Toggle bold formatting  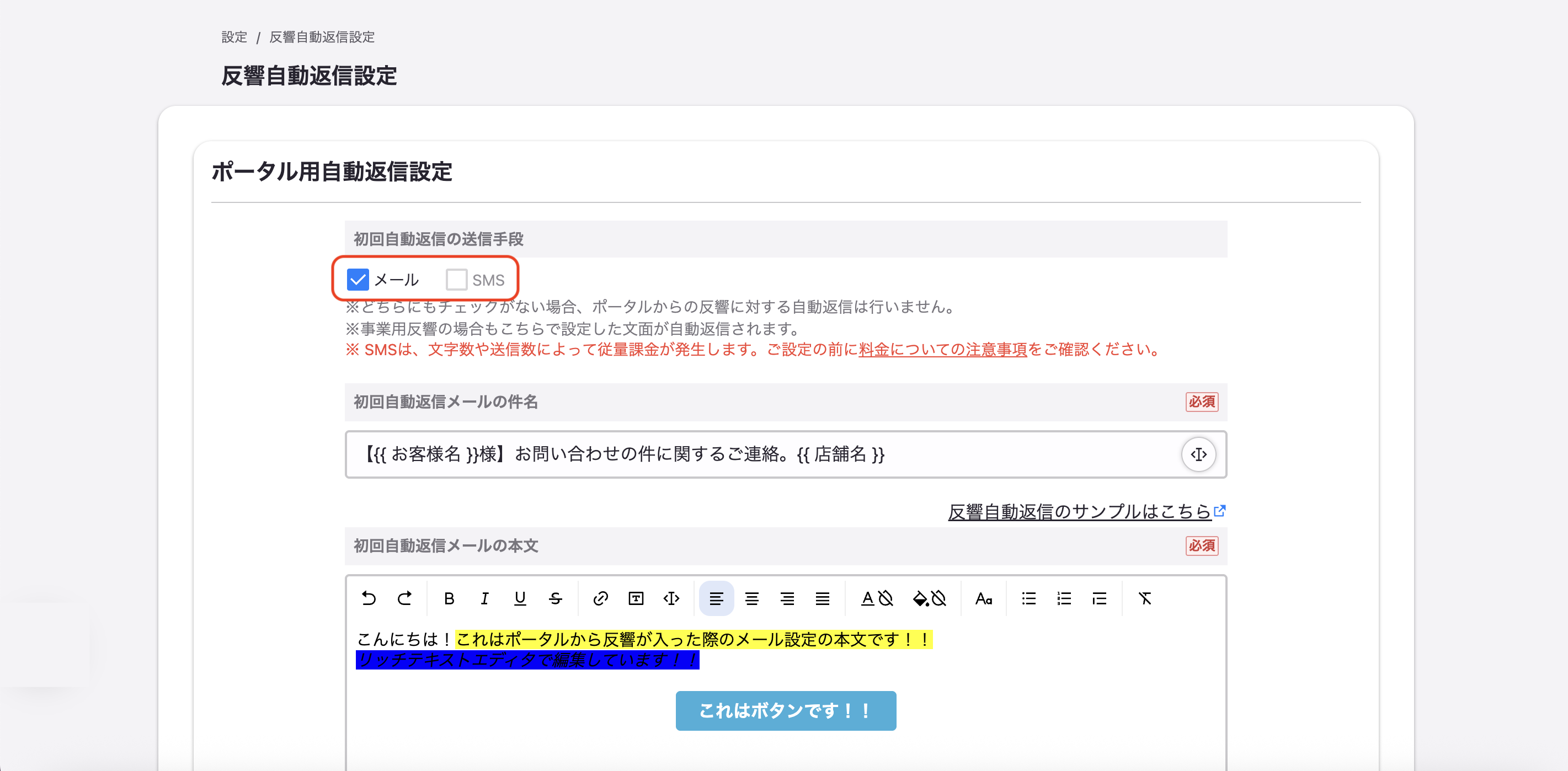pos(449,598)
